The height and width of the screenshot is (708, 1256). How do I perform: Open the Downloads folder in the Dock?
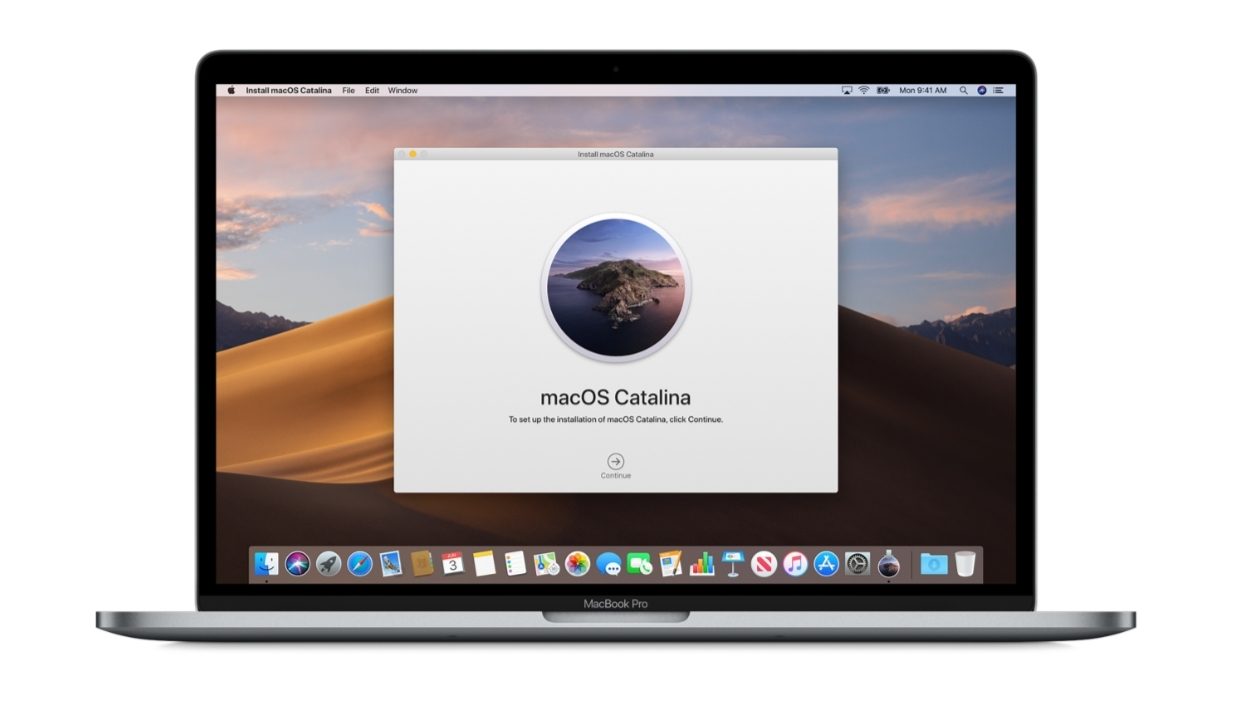pos(933,564)
